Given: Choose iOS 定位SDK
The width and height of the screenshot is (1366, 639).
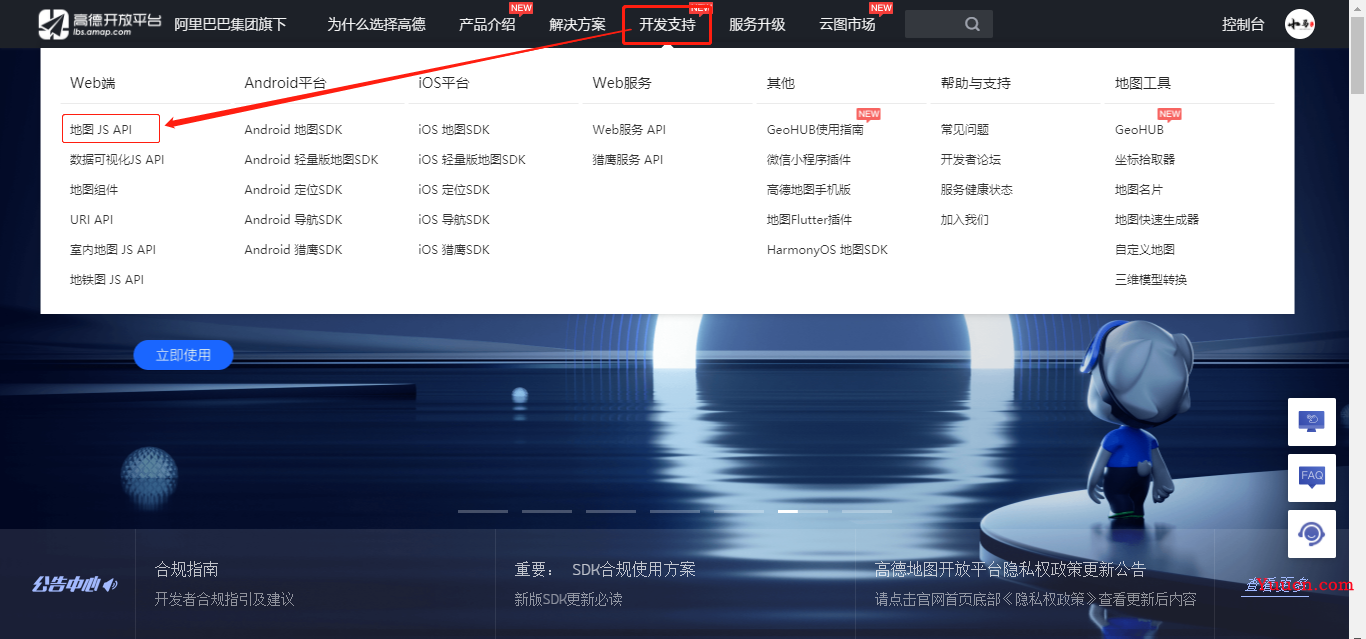Looking at the screenshot, I should [454, 190].
